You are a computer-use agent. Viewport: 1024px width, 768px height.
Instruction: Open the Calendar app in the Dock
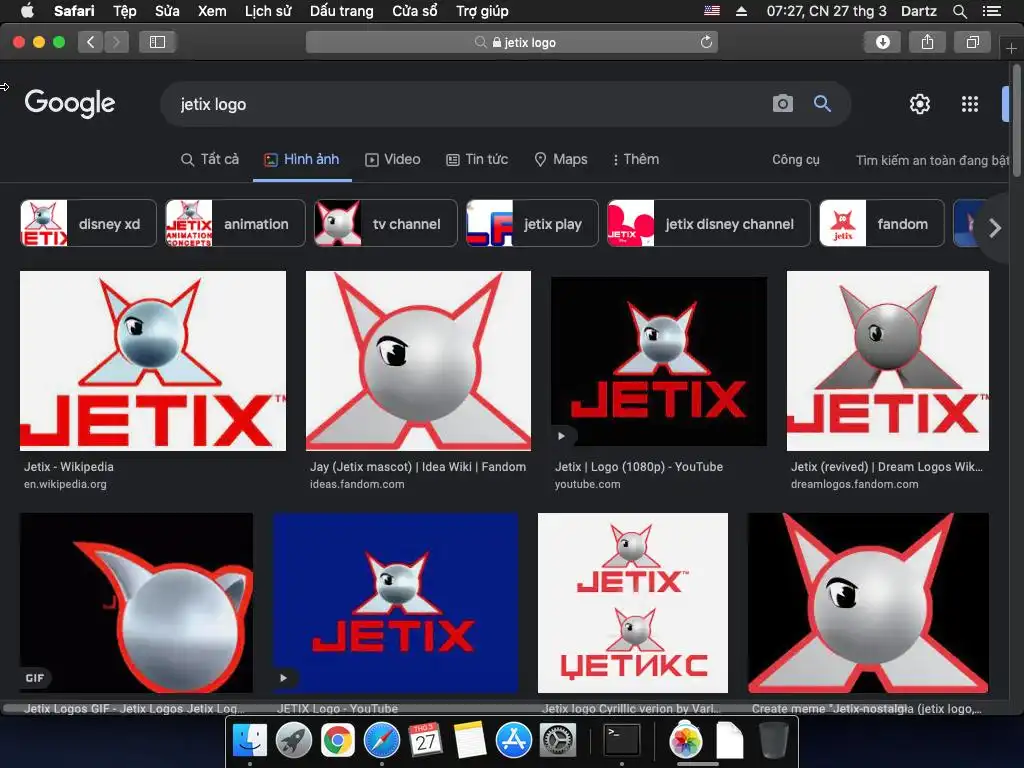point(426,740)
